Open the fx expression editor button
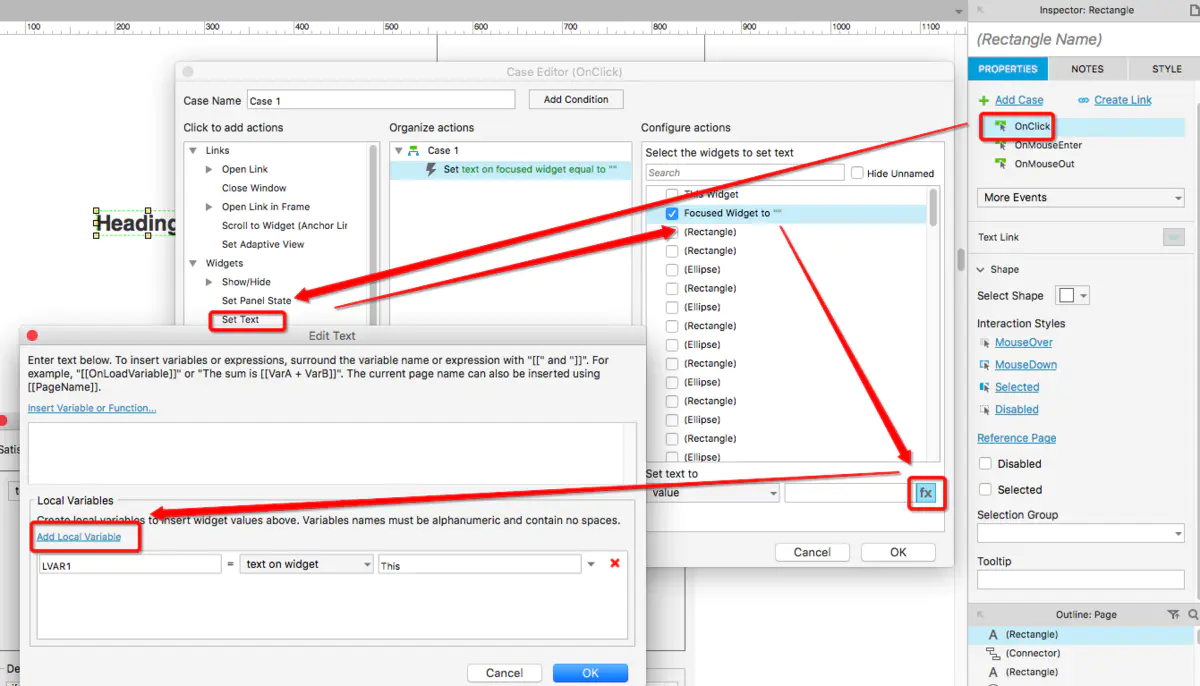 point(926,493)
